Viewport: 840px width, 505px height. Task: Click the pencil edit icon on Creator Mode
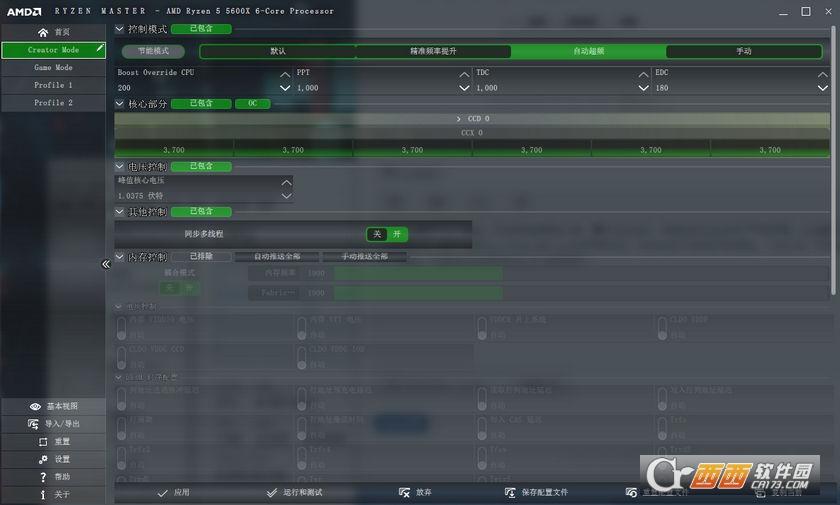pos(100,49)
